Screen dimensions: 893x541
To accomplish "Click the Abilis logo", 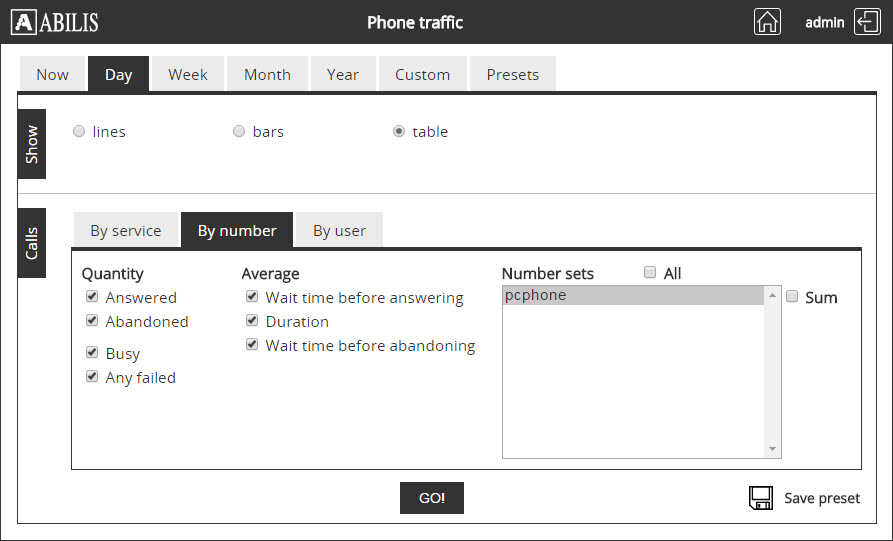I will click(55, 22).
